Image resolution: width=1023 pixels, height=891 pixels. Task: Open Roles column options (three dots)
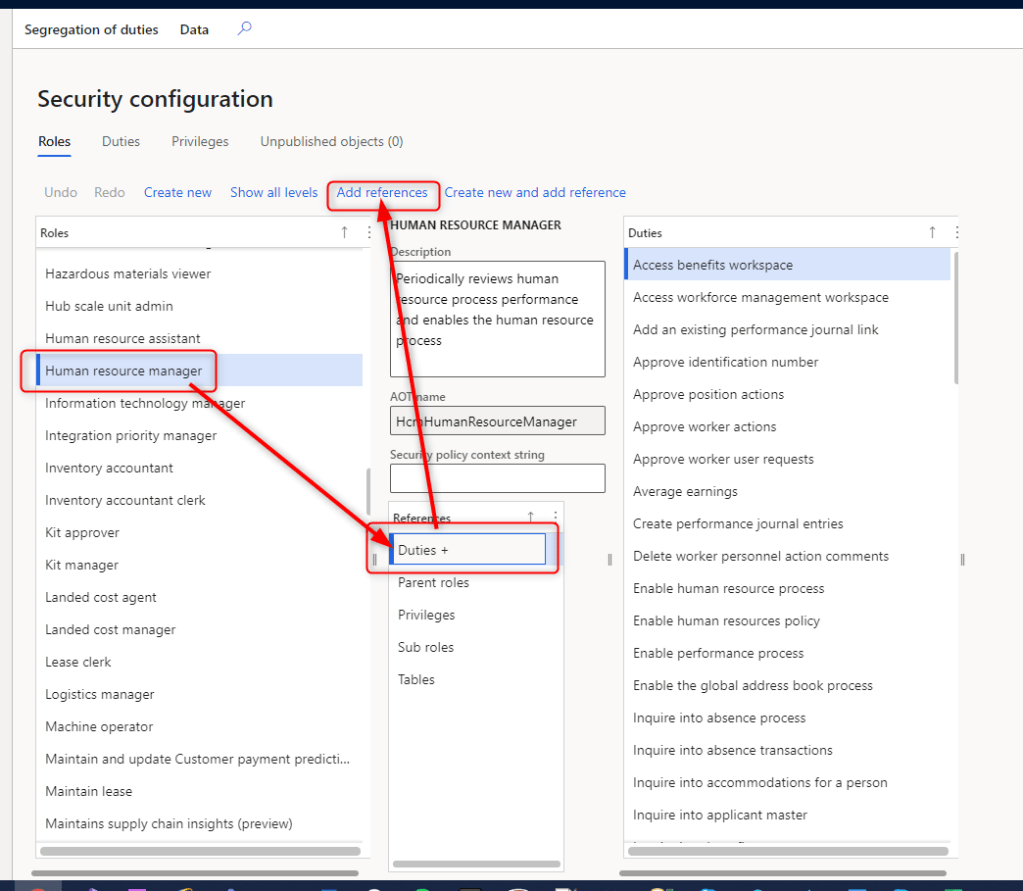click(368, 232)
